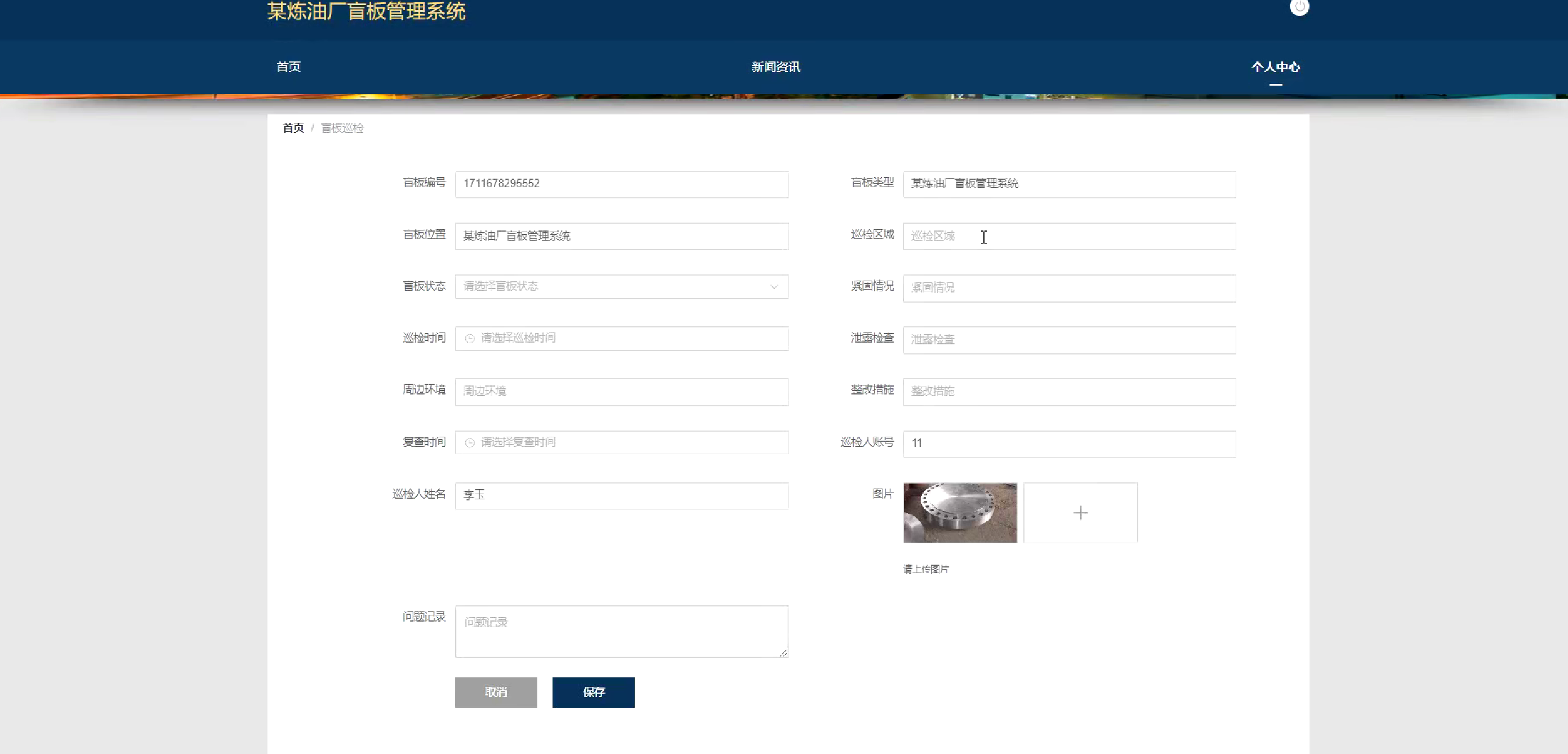Click into the 周边环境 field
The height and width of the screenshot is (754, 1568).
pyautogui.click(x=621, y=392)
